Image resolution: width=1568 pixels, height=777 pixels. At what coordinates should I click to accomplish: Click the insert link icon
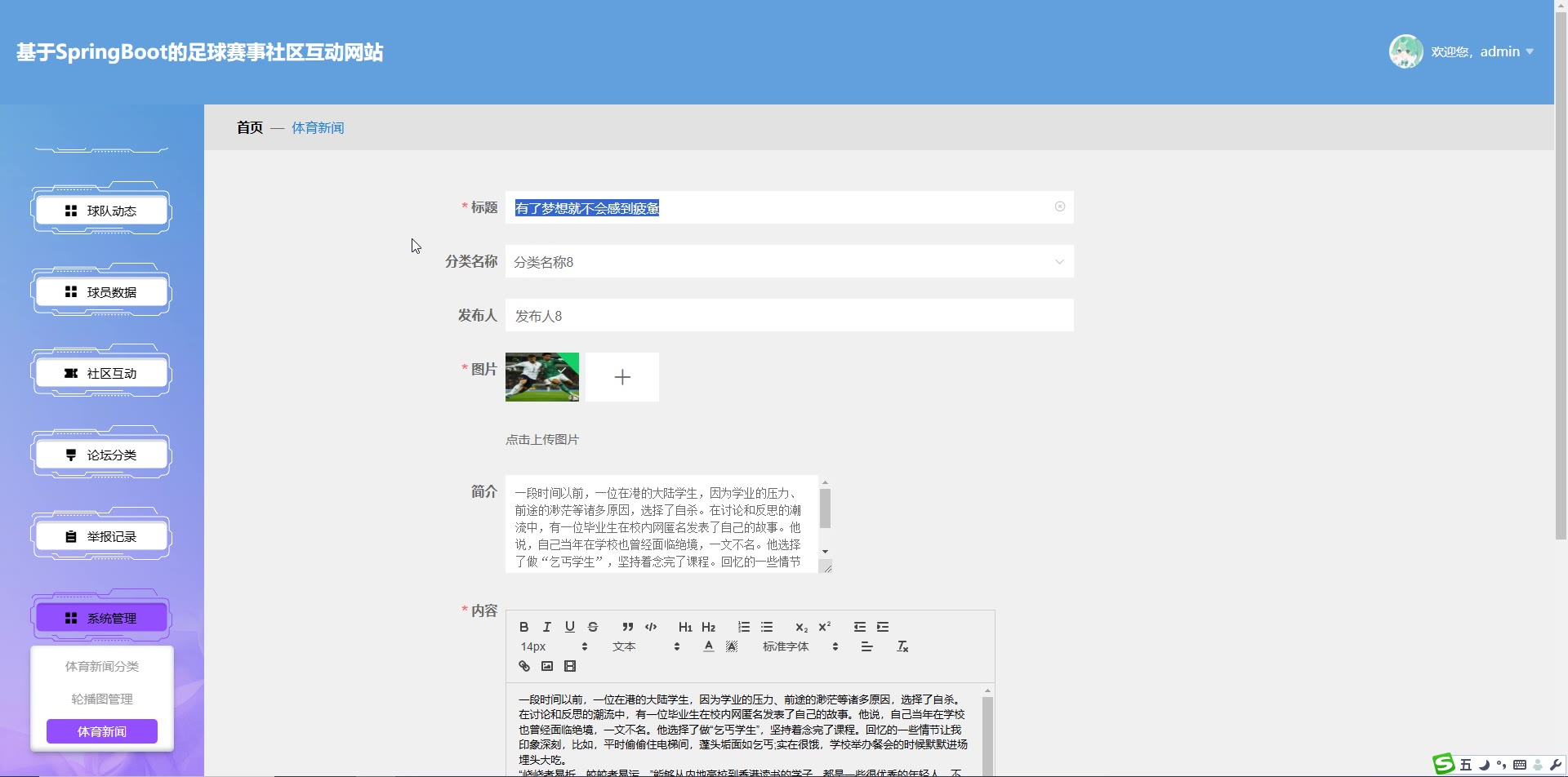click(x=523, y=666)
